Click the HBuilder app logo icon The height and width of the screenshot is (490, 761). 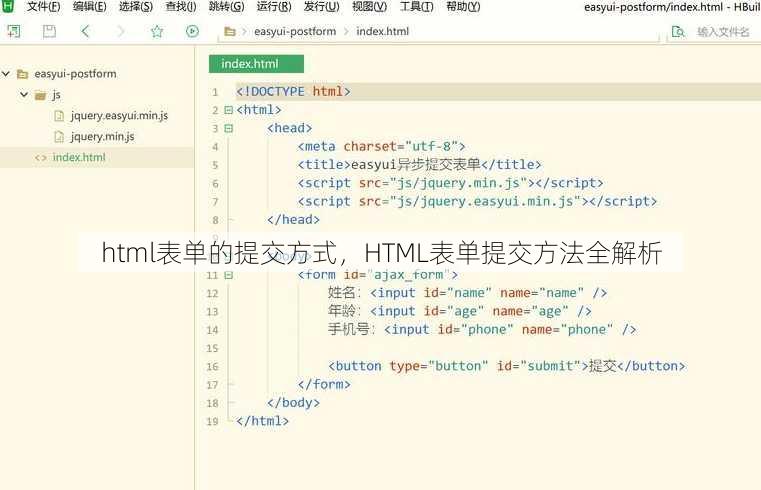tap(8, 5)
